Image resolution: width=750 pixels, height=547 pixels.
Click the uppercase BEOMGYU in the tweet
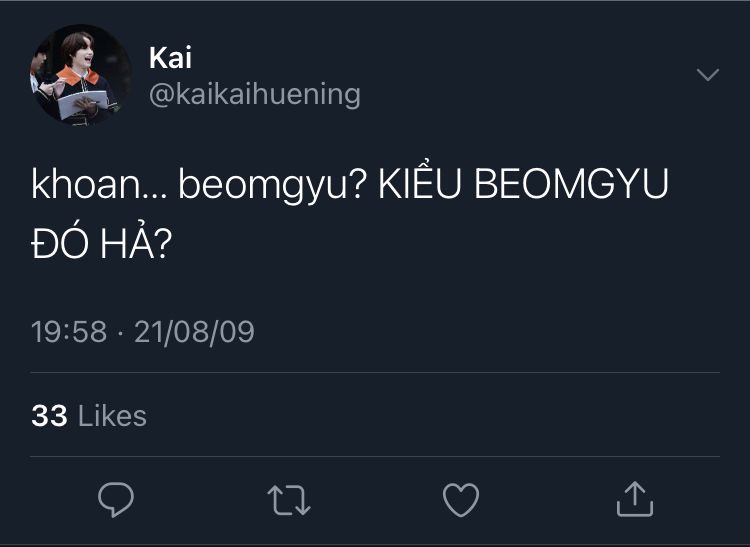click(x=570, y=187)
